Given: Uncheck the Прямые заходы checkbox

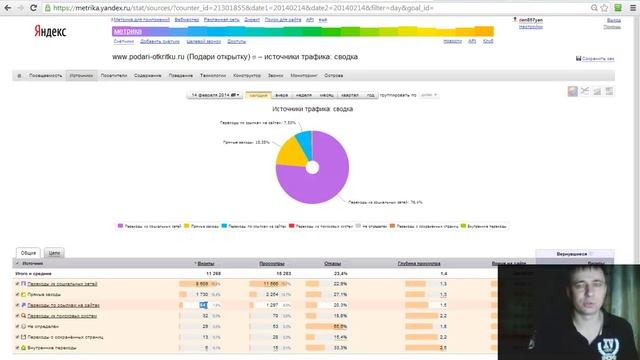Looking at the screenshot, I should 17,294.
